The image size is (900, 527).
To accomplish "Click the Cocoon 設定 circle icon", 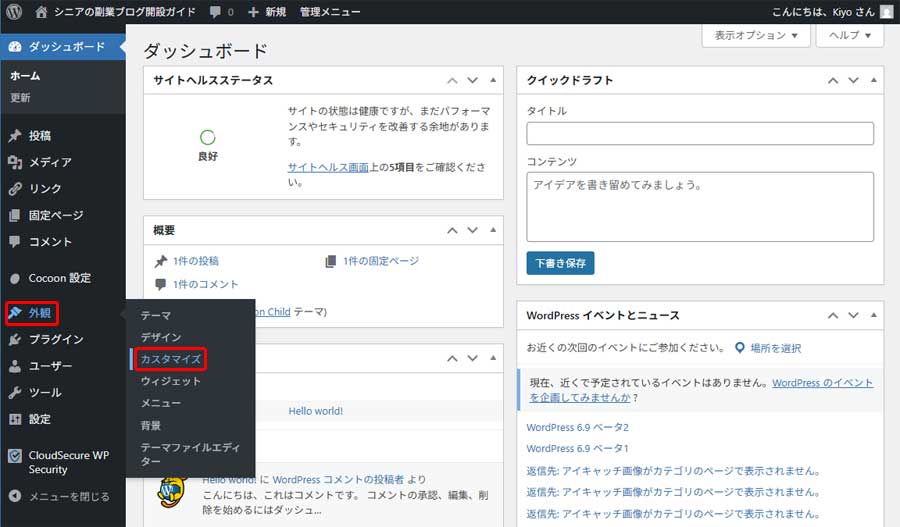I will point(15,278).
